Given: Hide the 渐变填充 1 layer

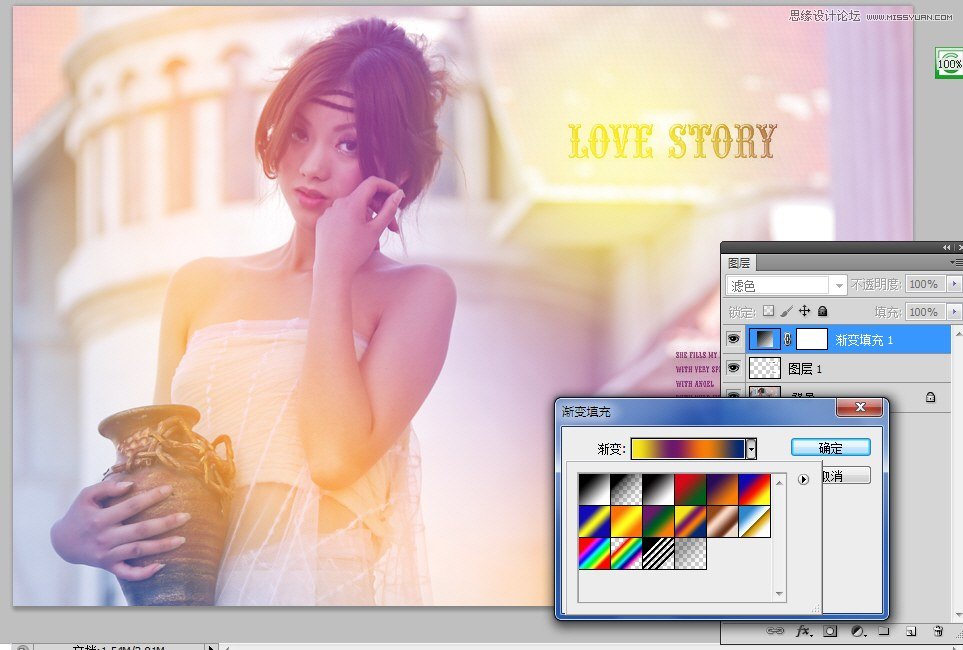Looking at the screenshot, I should pos(733,339).
